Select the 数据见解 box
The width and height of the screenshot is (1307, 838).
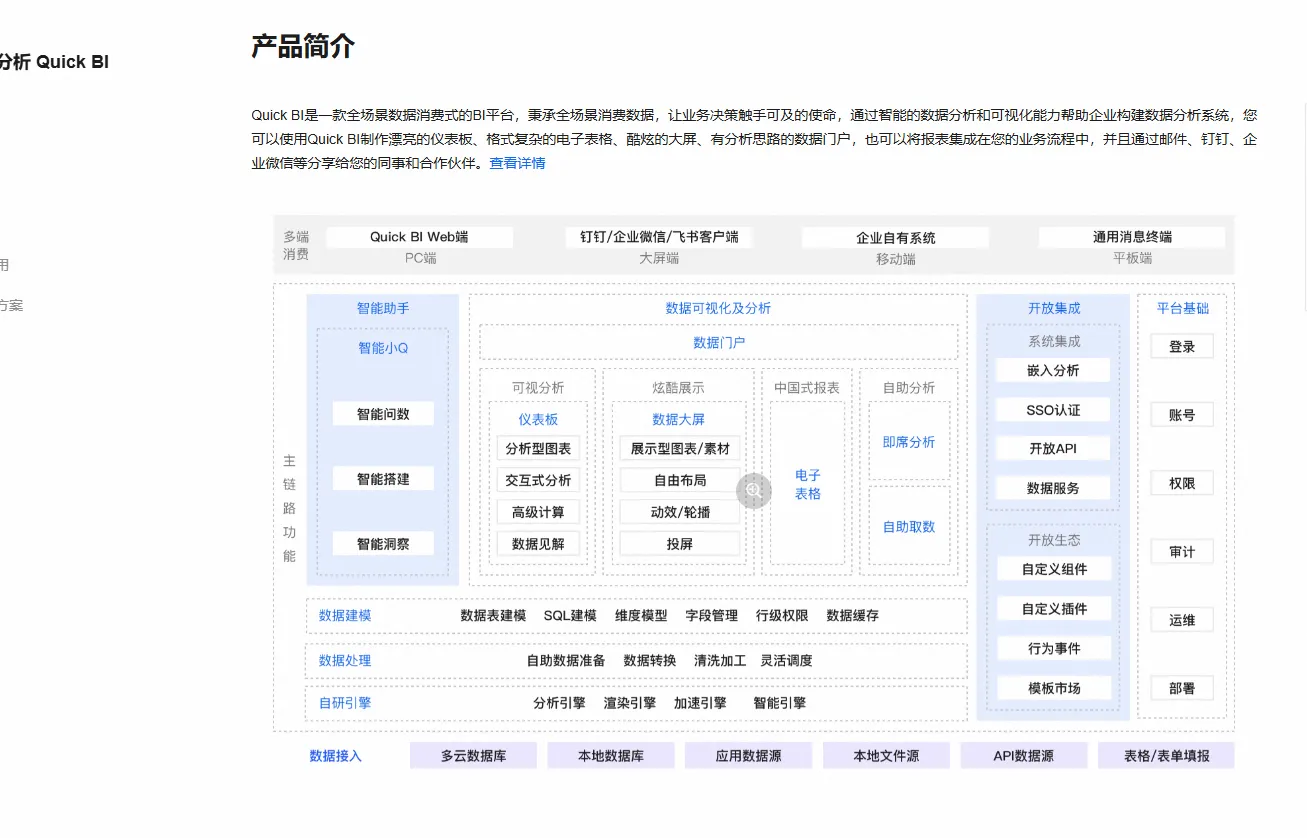538,544
